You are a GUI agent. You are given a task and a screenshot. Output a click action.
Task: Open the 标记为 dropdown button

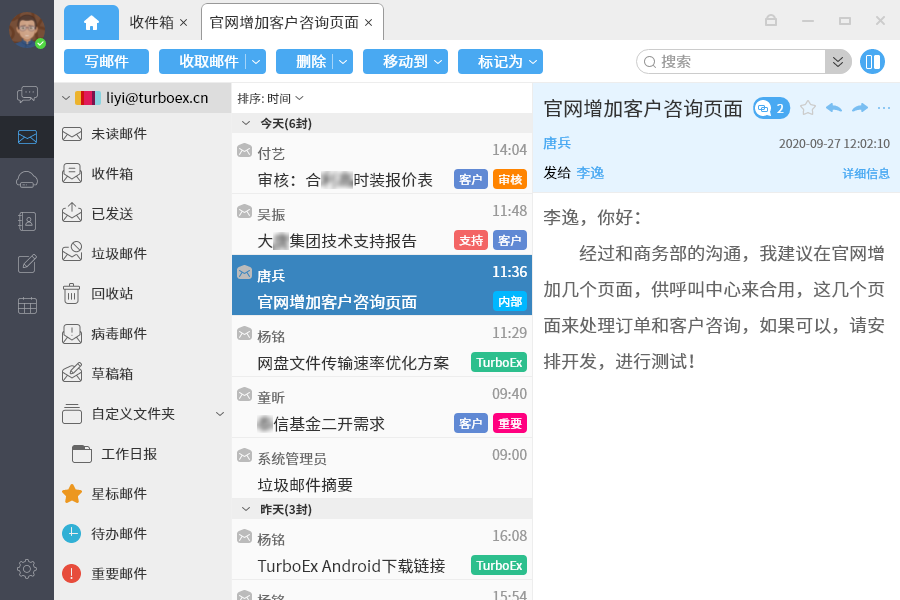tap(500, 62)
